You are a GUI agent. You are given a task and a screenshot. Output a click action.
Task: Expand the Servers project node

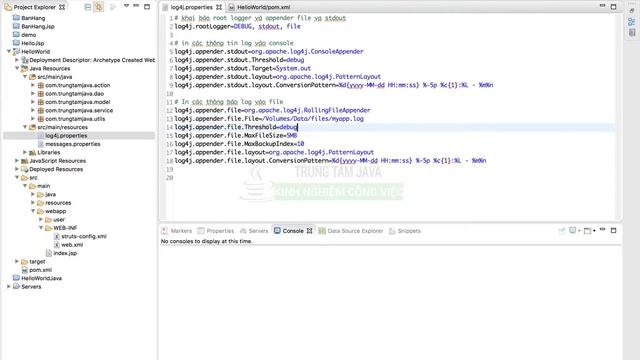[x=9, y=287]
